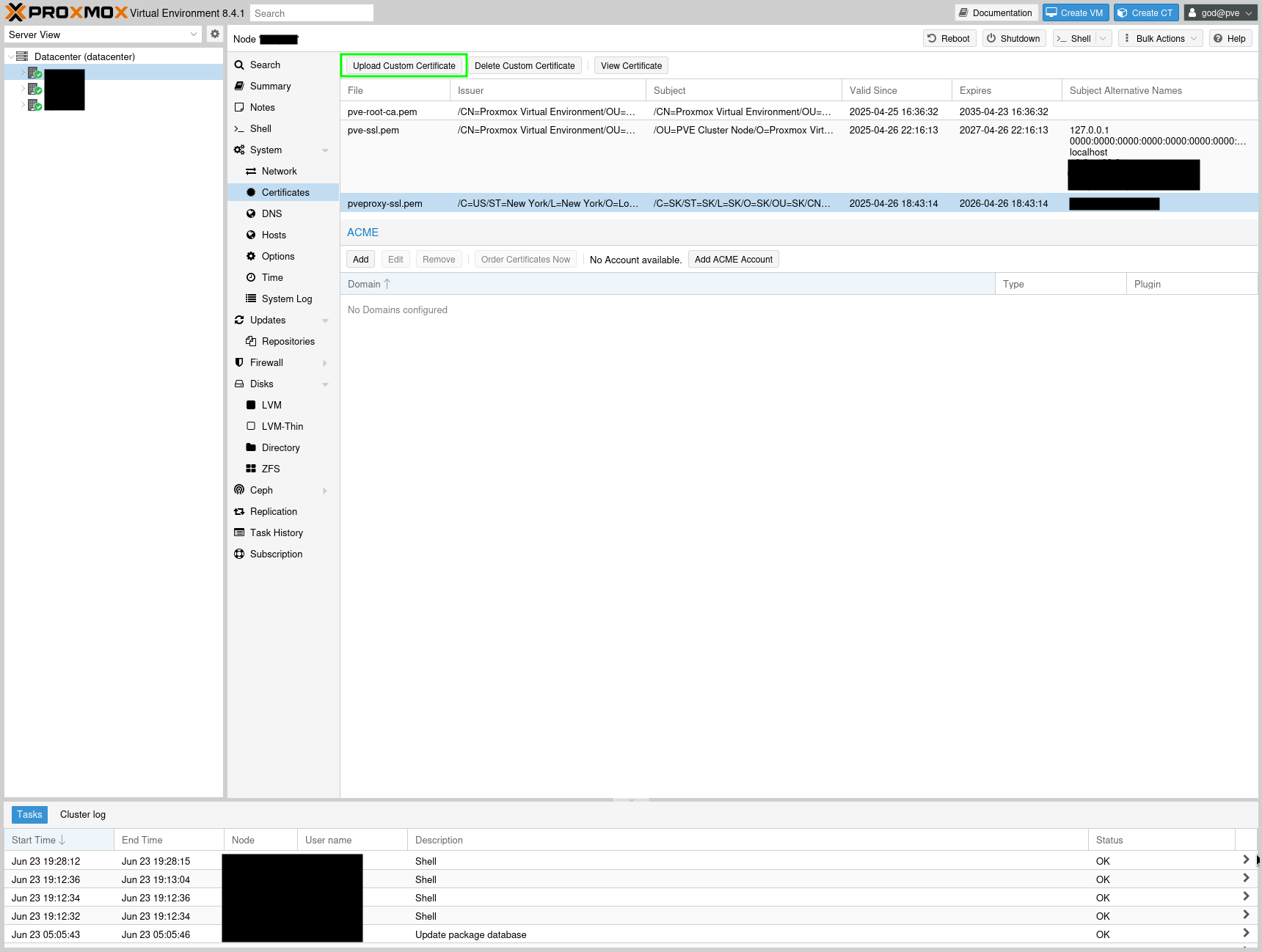
Task: Expand the Firewall section arrow
Action: click(325, 363)
